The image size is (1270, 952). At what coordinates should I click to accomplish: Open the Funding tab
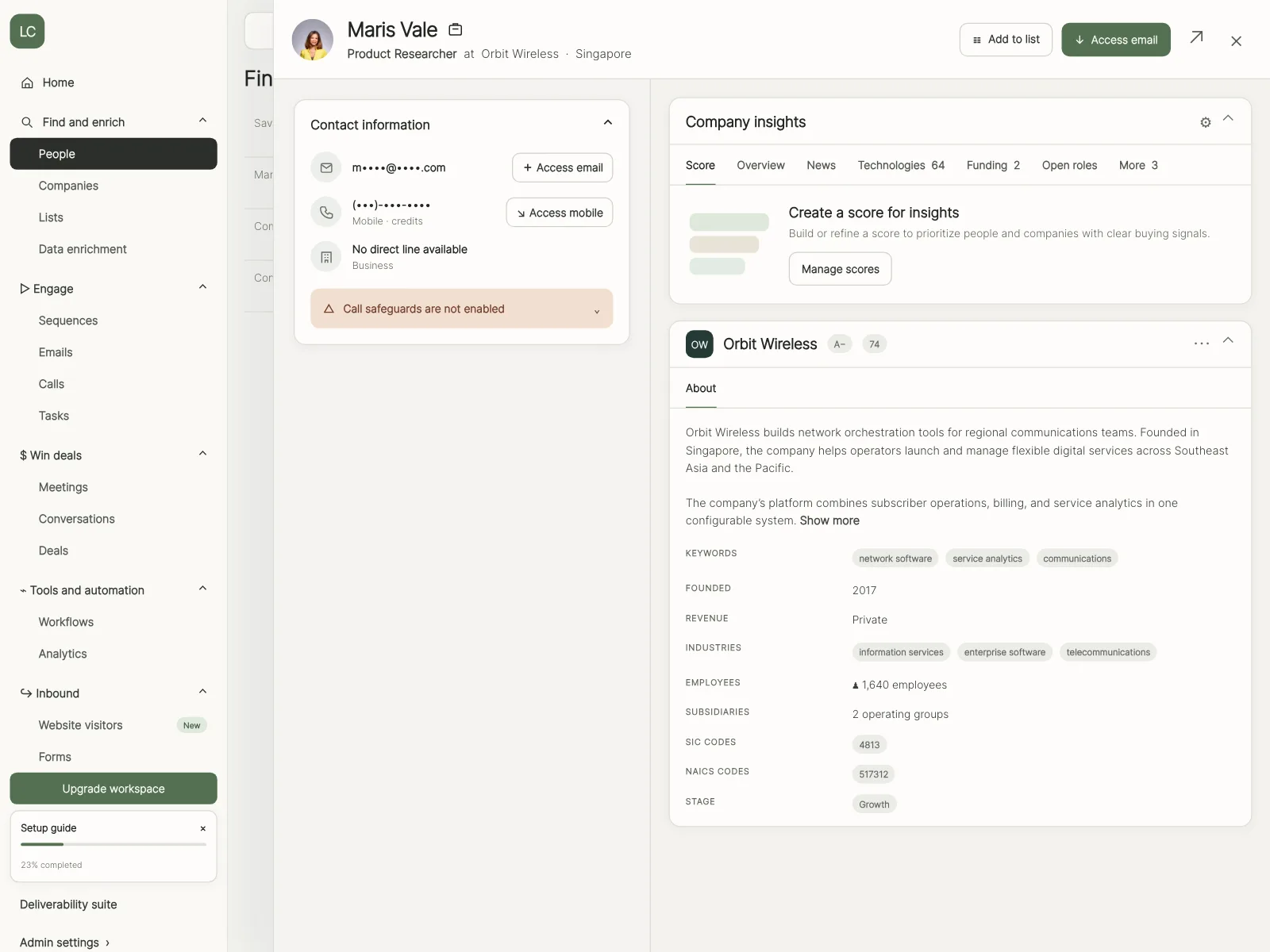pos(993,165)
